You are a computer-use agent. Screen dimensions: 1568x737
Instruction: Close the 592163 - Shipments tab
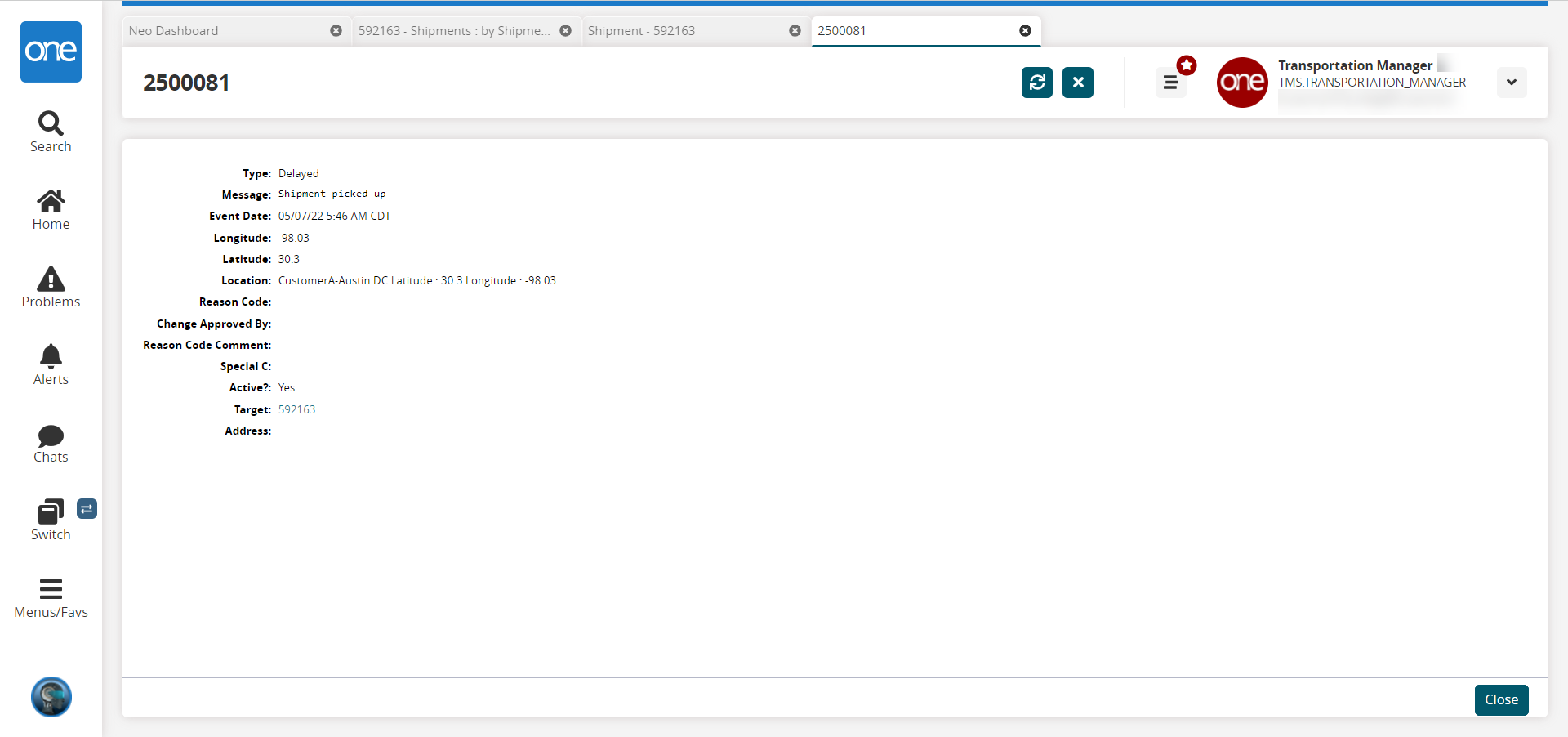tap(565, 31)
